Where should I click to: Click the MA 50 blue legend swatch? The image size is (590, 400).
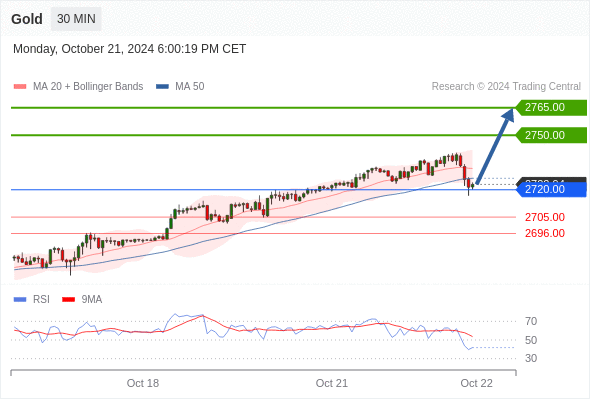point(162,87)
